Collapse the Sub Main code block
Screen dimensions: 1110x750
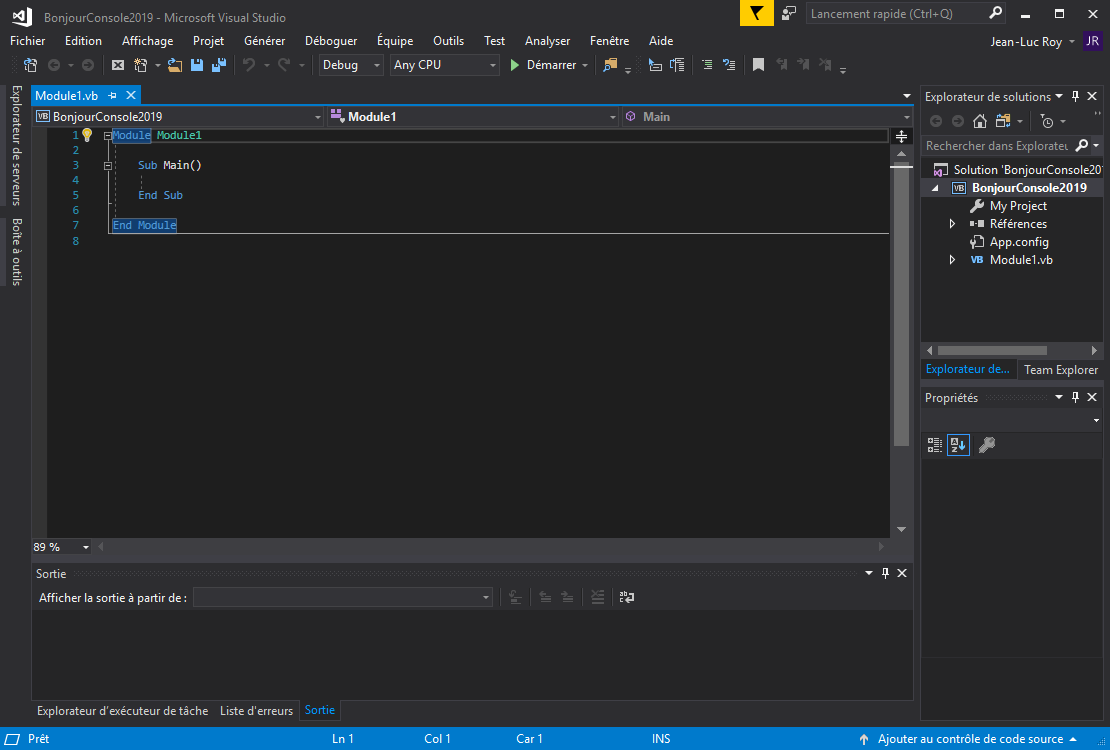click(108, 166)
